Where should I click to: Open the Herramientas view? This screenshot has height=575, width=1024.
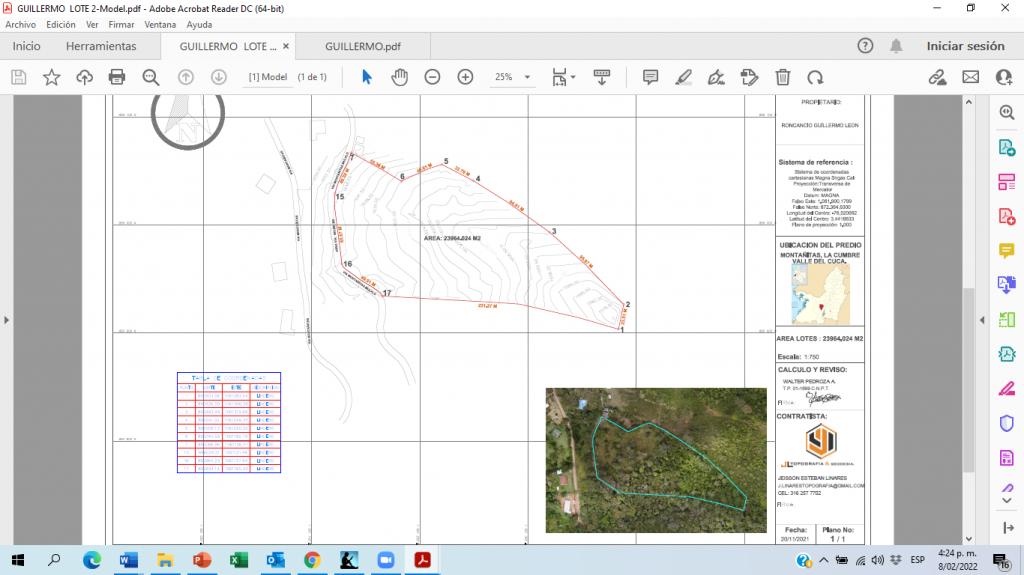click(x=101, y=46)
